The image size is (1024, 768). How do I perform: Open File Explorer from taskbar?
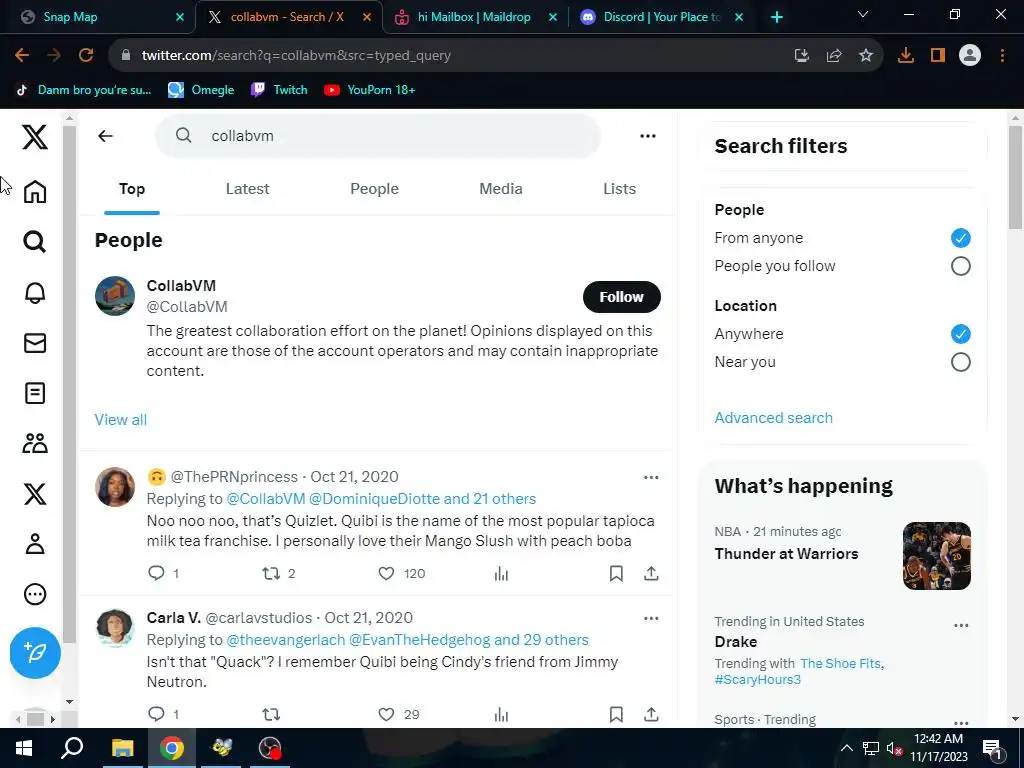122,748
